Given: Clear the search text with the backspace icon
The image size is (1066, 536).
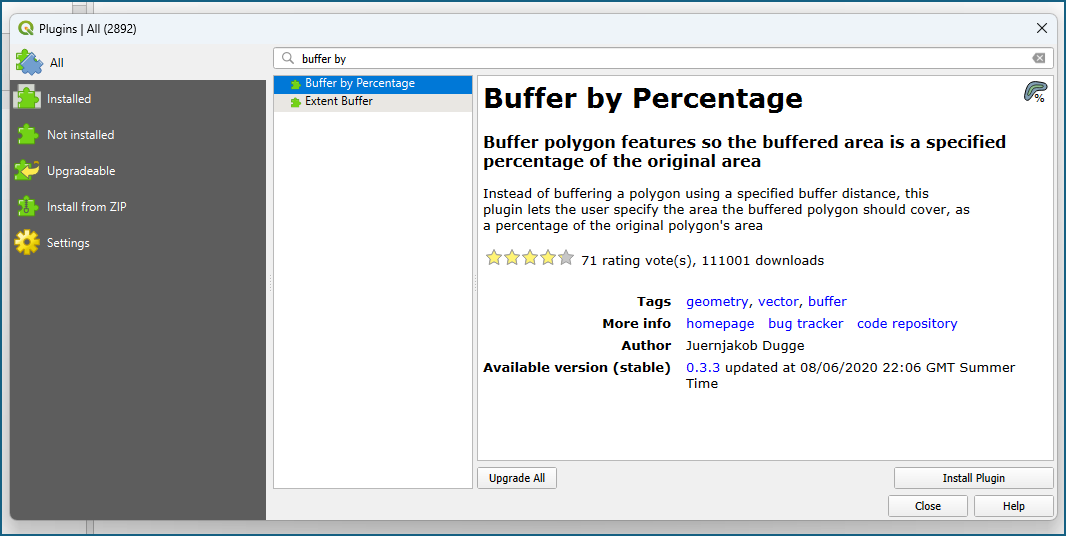Looking at the screenshot, I should (1039, 58).
